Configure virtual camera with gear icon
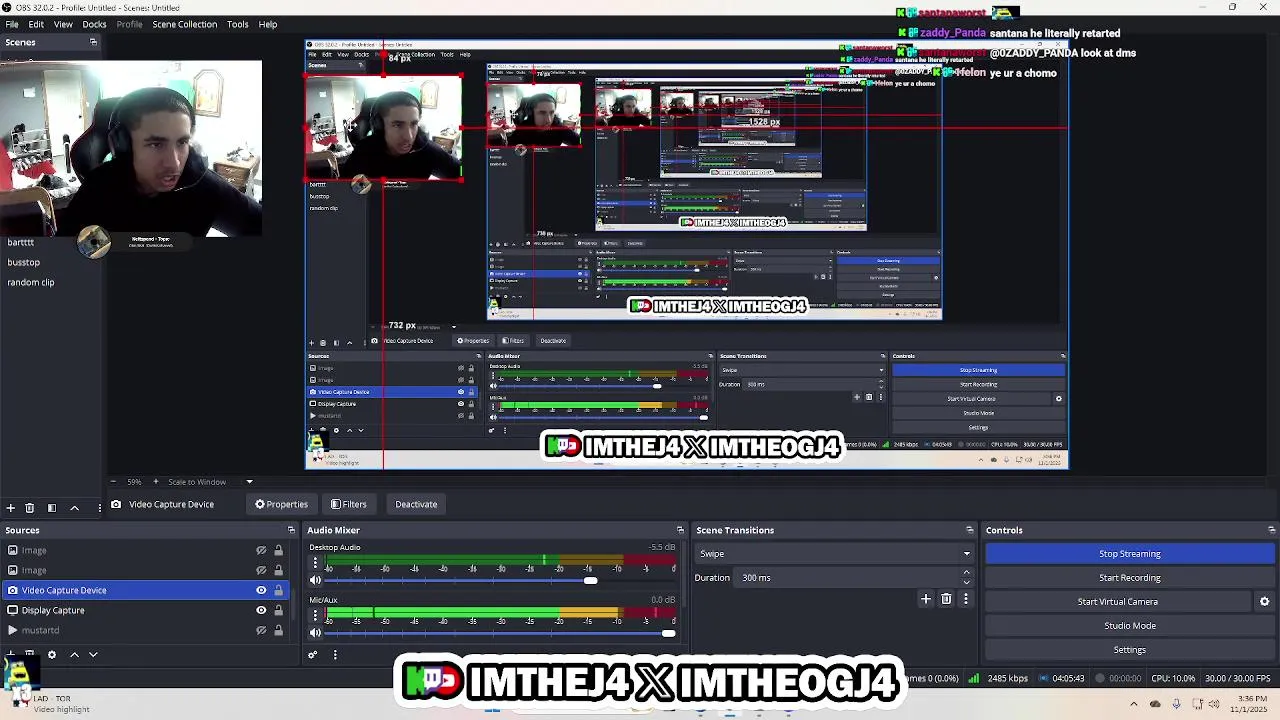 coord(1264,602)
